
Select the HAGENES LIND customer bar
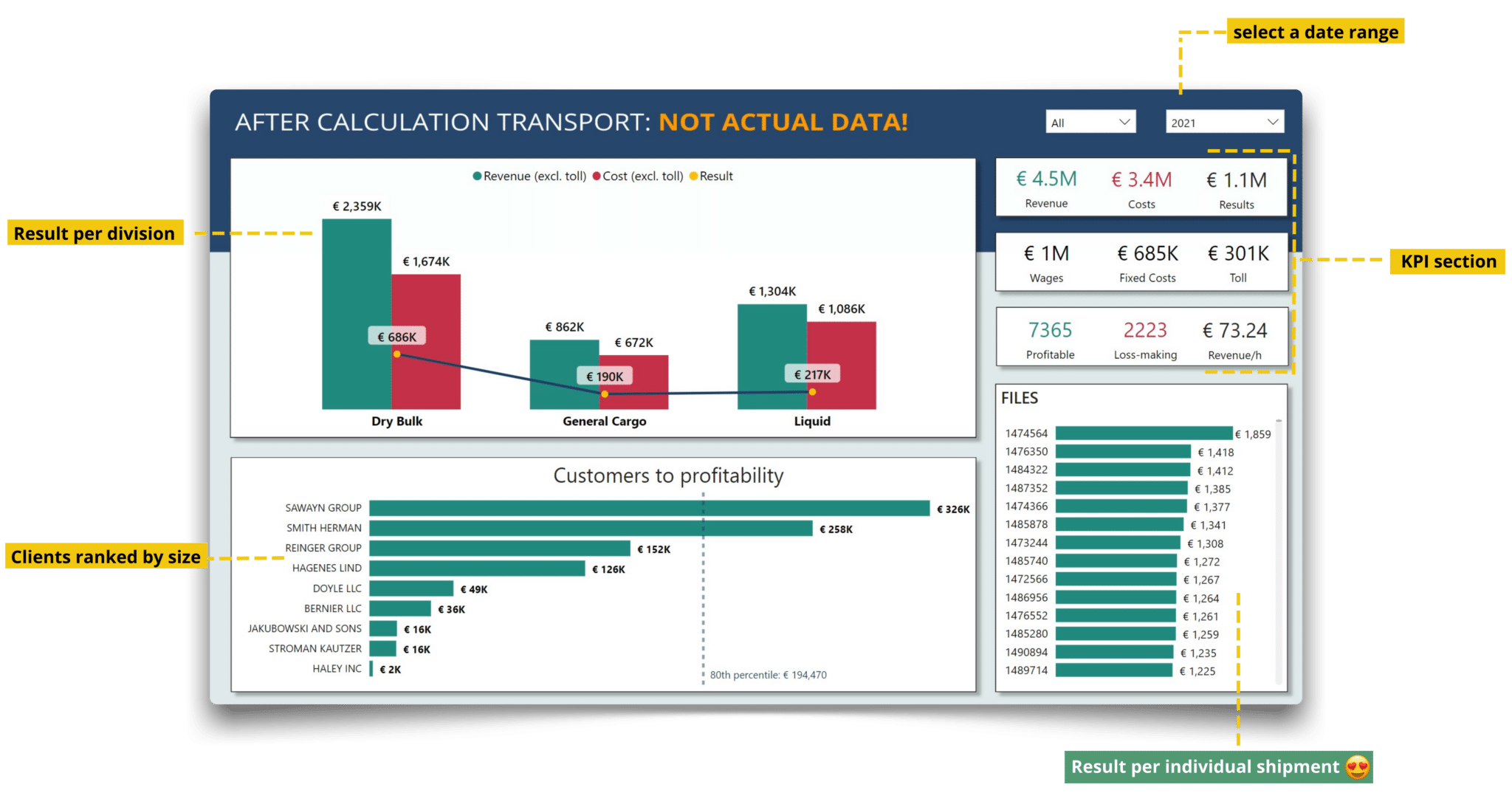(478, 568)
